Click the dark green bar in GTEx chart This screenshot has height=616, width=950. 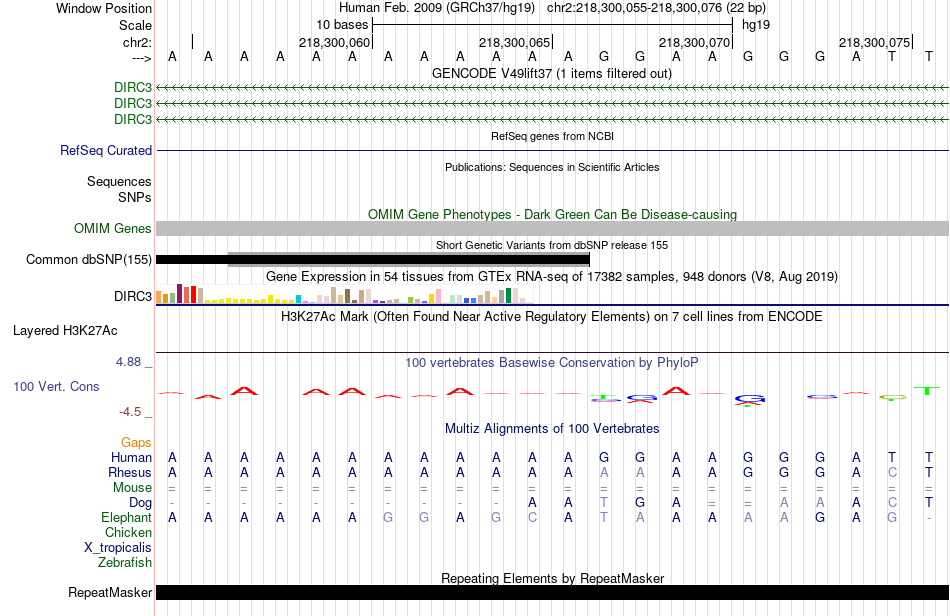coord(508,296)
